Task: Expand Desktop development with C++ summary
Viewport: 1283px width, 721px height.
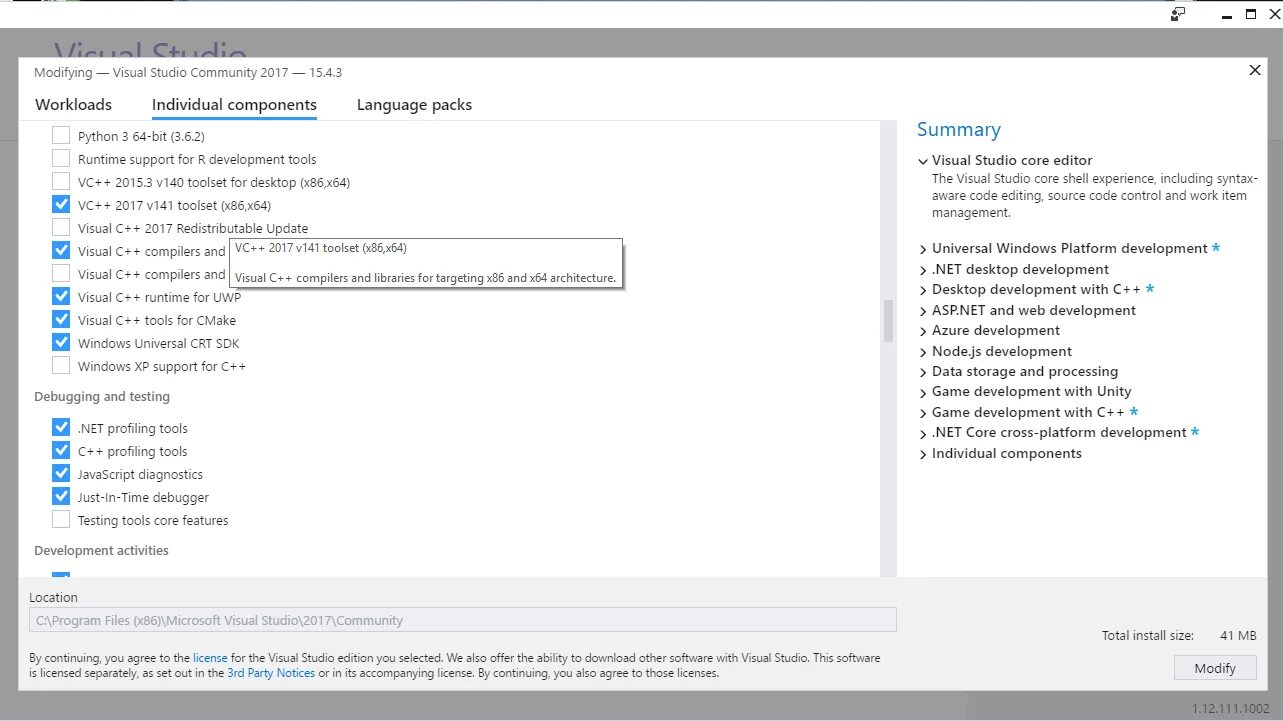Action: [x=923, y=290]
